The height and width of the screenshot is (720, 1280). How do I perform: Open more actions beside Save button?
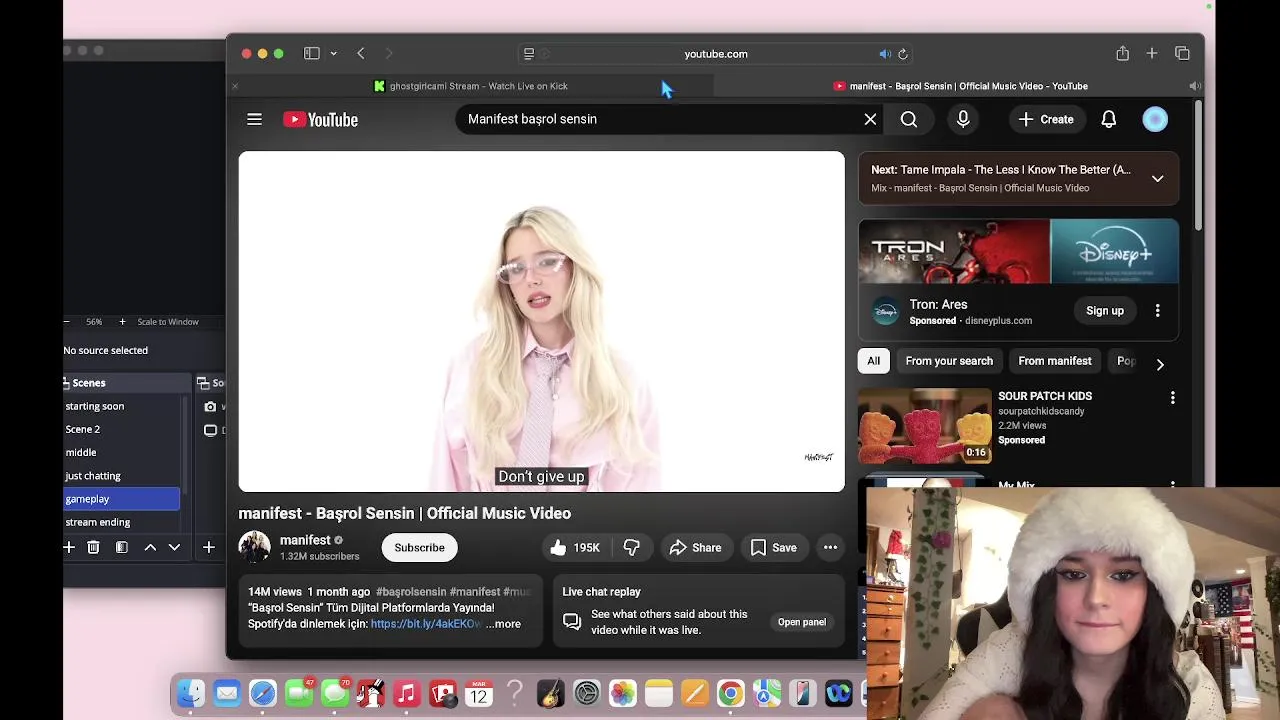point(830,547)
